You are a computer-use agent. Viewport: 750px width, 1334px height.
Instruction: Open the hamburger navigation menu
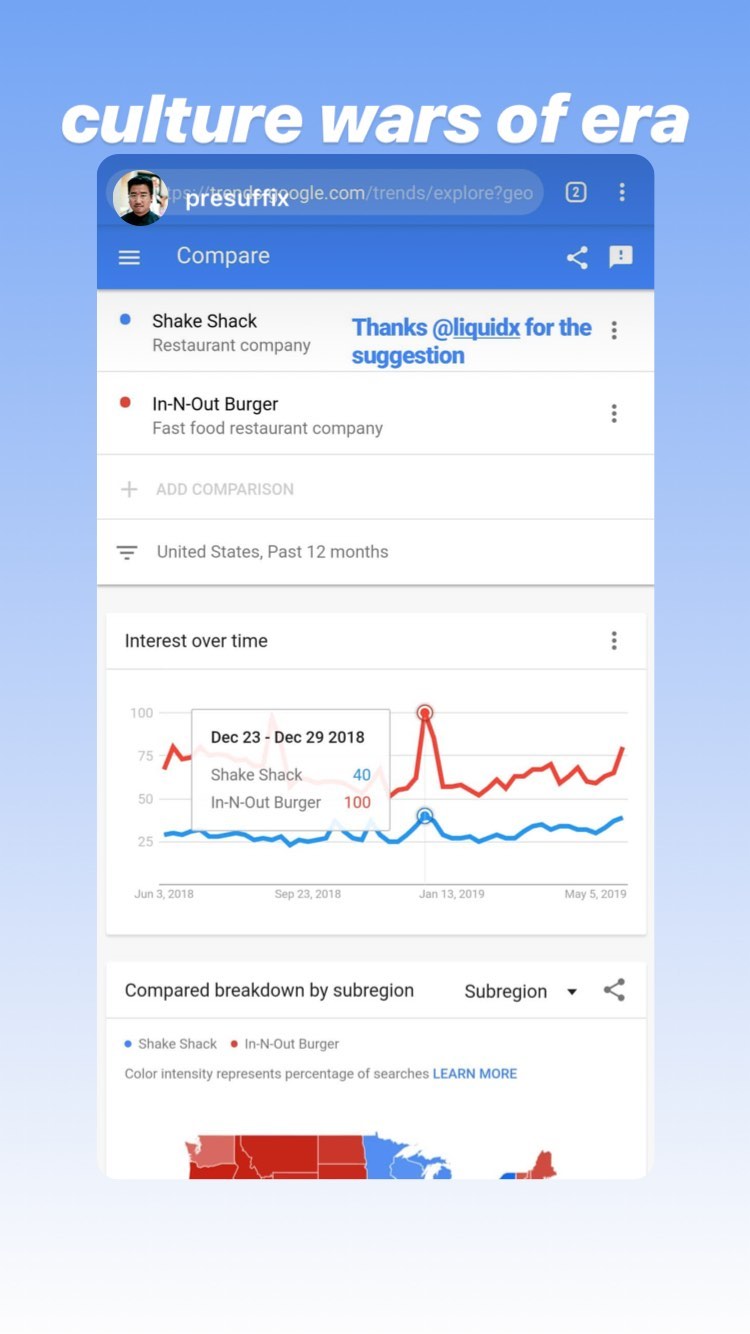pos(129,257)
